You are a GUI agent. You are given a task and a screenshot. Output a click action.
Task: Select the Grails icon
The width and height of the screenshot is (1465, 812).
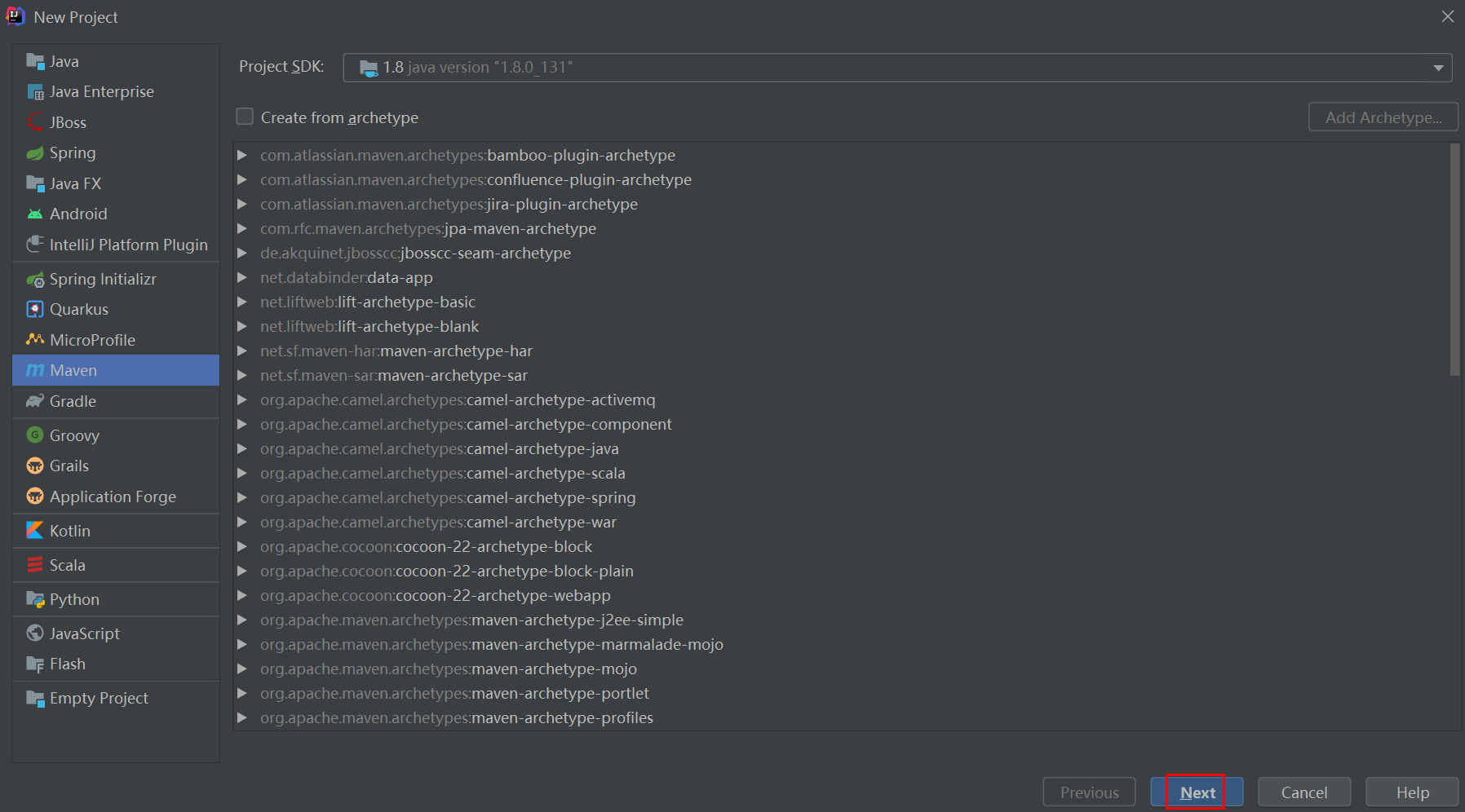(x=35, y=466)
